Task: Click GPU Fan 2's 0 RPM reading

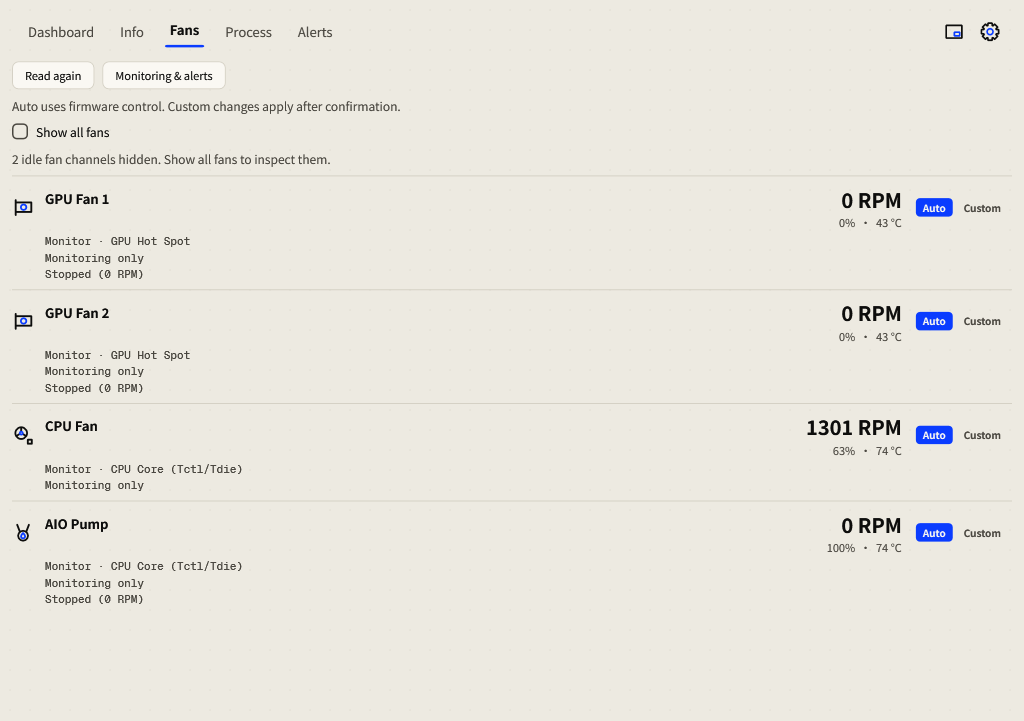Action: coord(871,314)
